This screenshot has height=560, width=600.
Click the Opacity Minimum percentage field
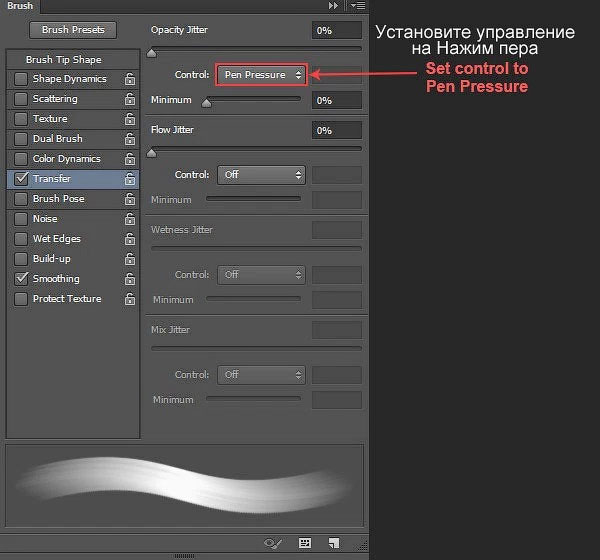(x=337, y=100)
